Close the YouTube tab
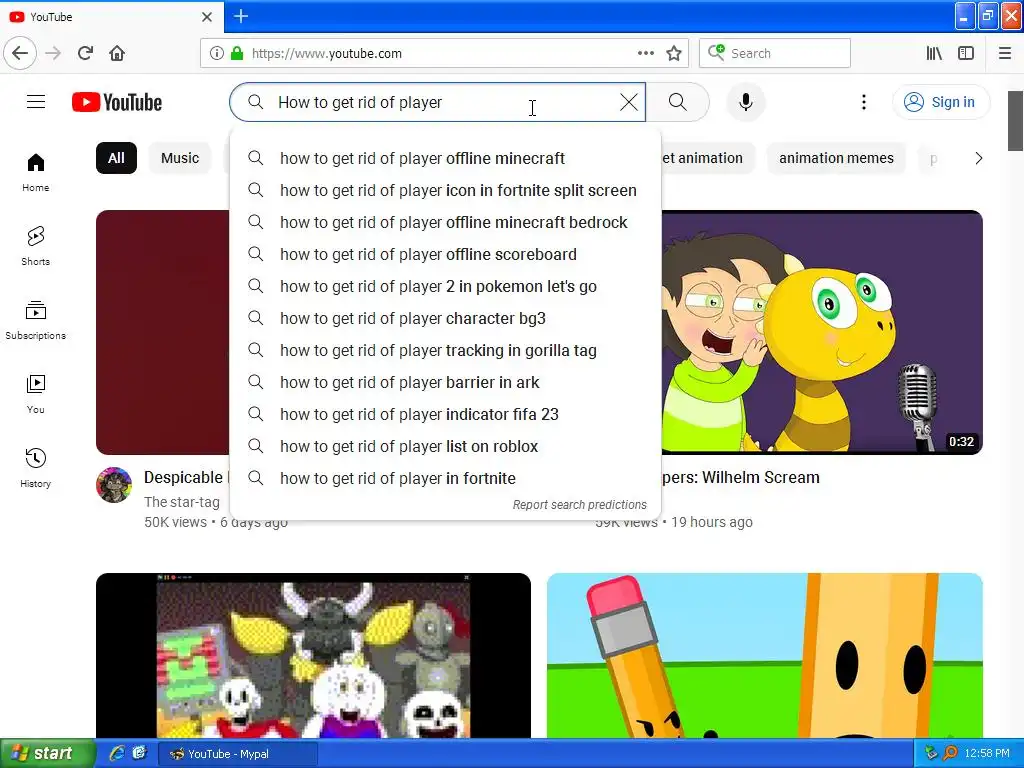1024x768 pixels. pyautogui.click(x=207, y=17)
